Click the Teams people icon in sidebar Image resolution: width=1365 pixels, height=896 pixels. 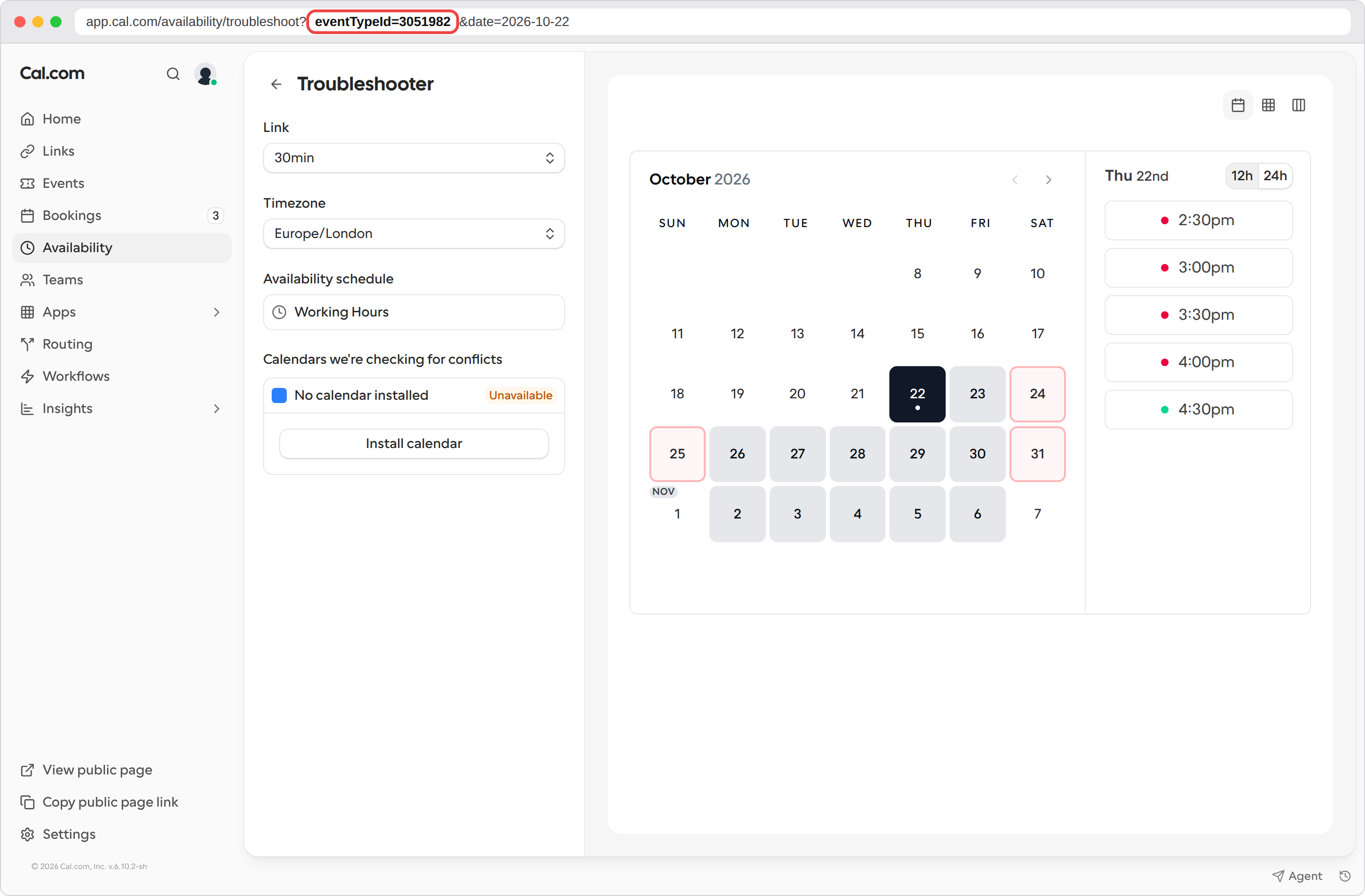[x=27, y=280]
